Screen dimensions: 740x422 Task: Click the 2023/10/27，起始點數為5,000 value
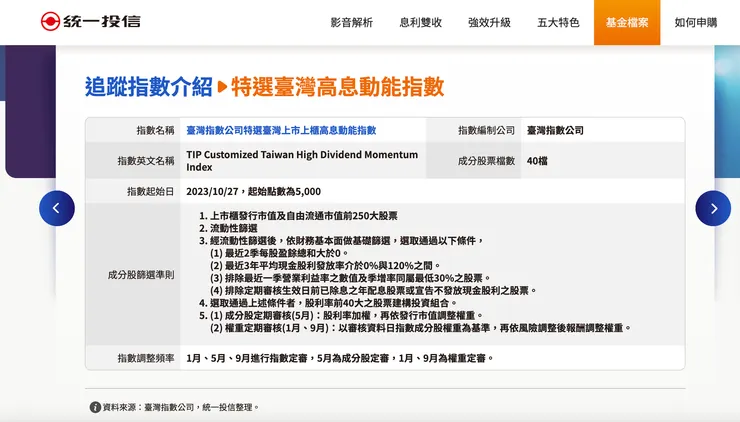pos(253,192)
